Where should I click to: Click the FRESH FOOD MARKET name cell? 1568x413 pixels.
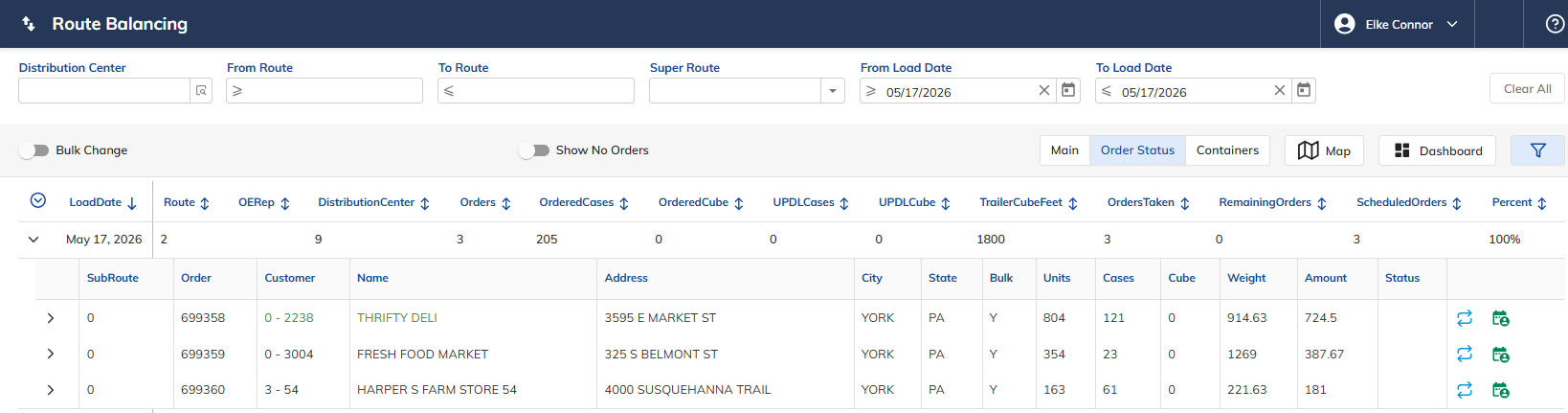point(422,354)
